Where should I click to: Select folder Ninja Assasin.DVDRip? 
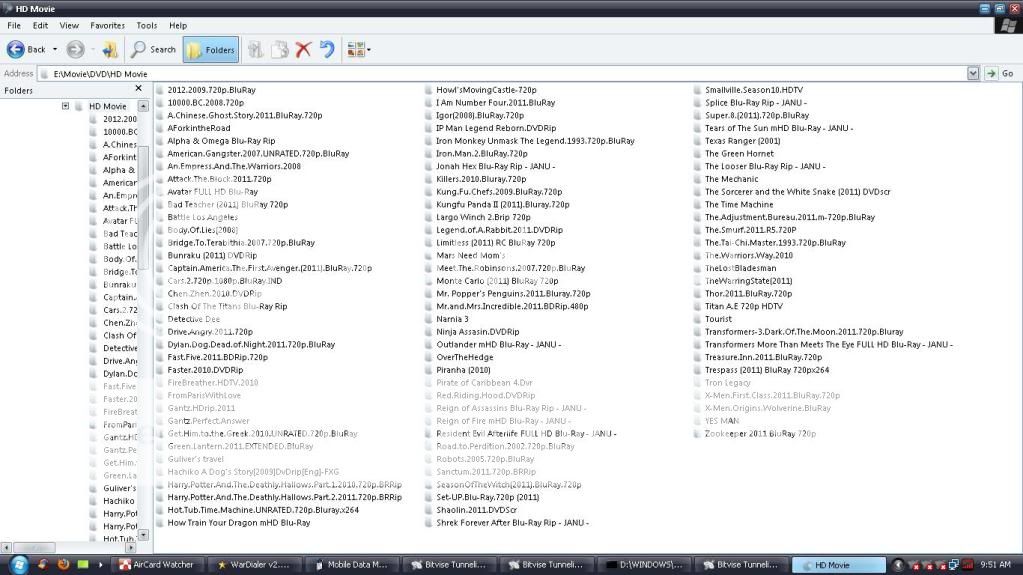478,332
